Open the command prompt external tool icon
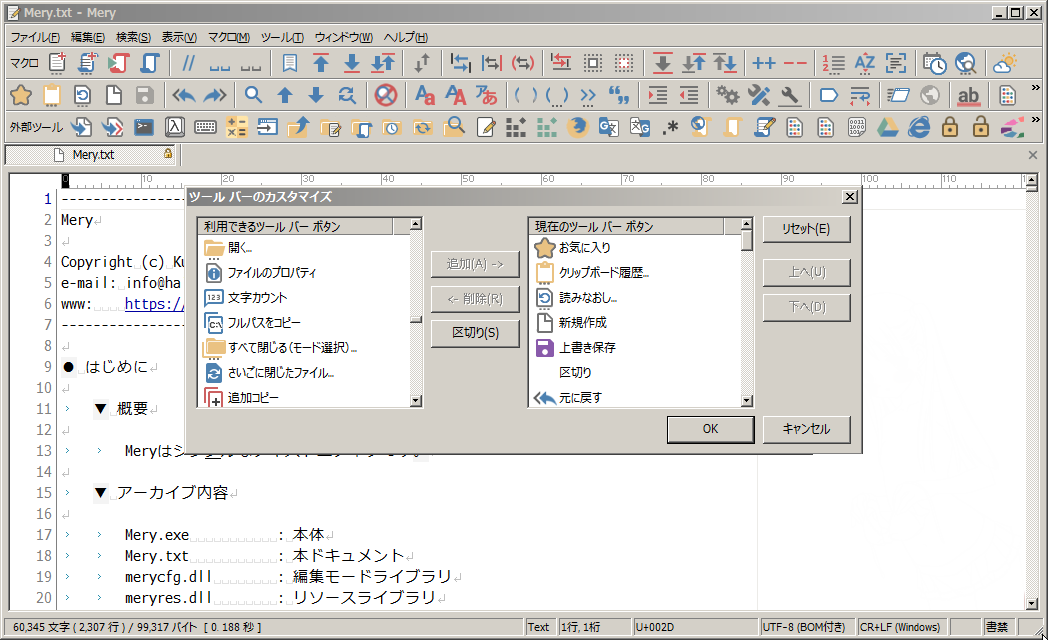Screen dimensions: 1048x640 pos(145,127)
